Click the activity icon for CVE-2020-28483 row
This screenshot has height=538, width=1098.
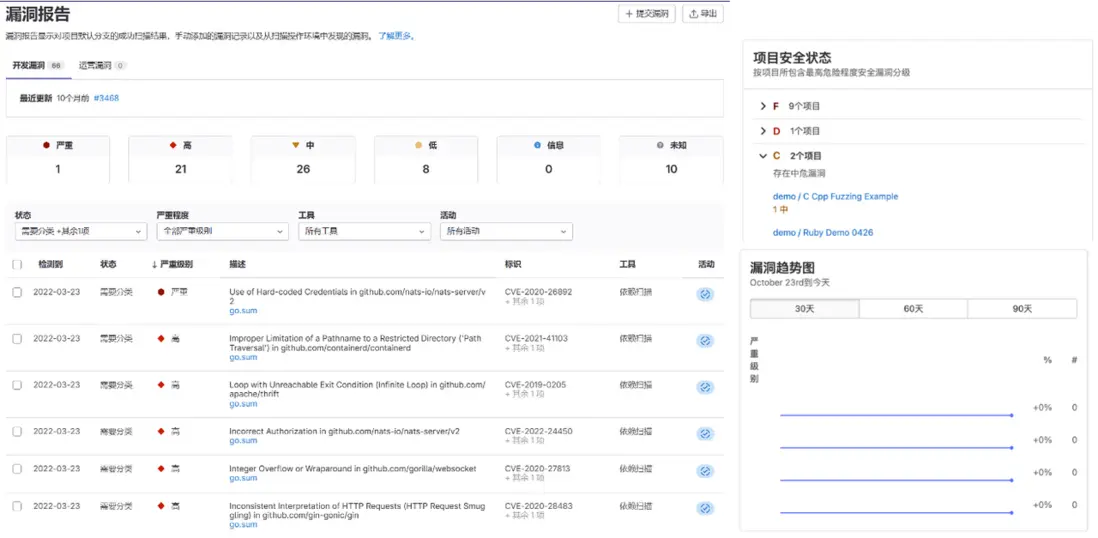point(705,508)
